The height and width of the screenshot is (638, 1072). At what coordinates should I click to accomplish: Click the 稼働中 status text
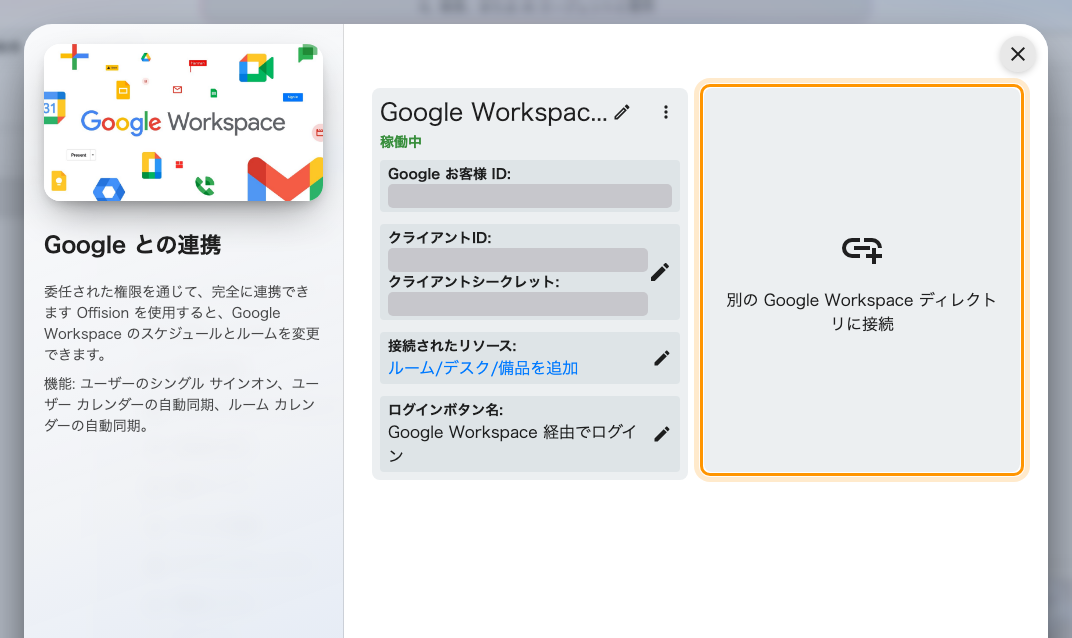[401, 142]
